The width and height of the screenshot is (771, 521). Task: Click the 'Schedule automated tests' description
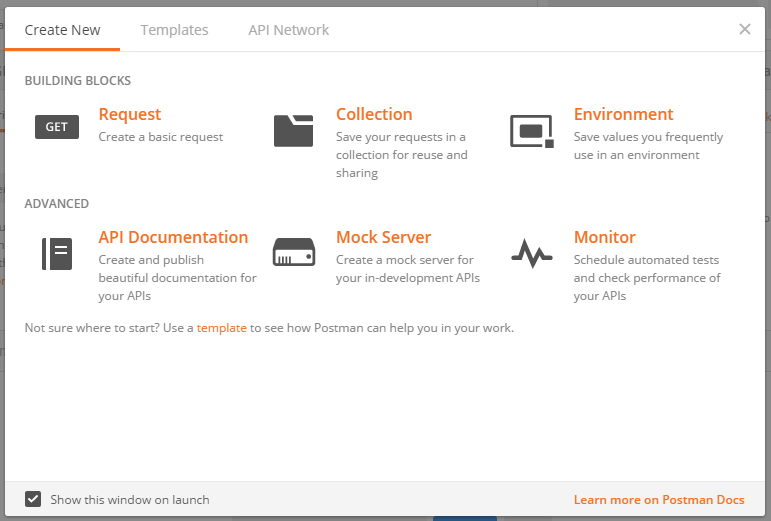tap(647, 278)
